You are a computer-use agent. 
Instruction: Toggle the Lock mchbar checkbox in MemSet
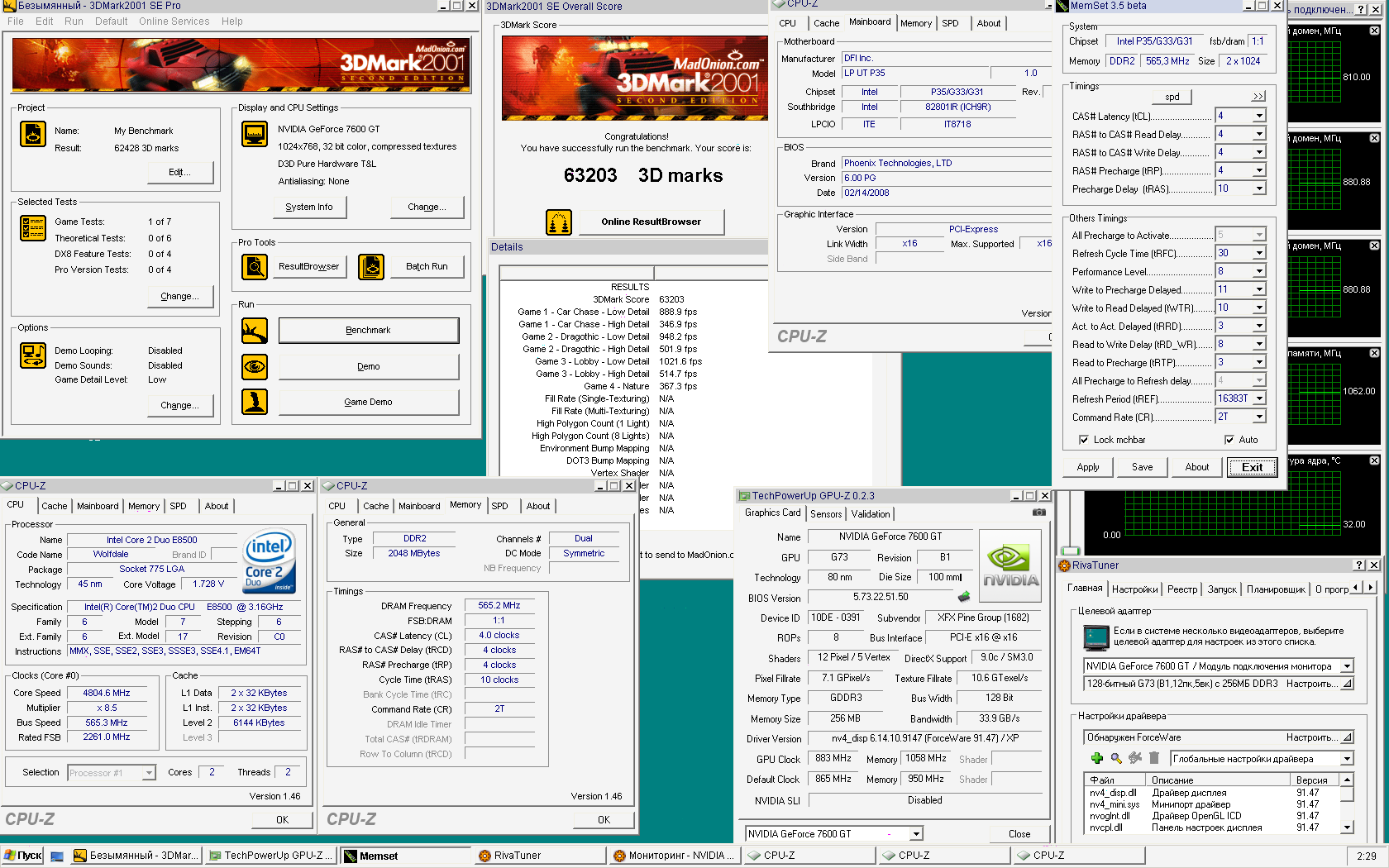[1083, 440]
